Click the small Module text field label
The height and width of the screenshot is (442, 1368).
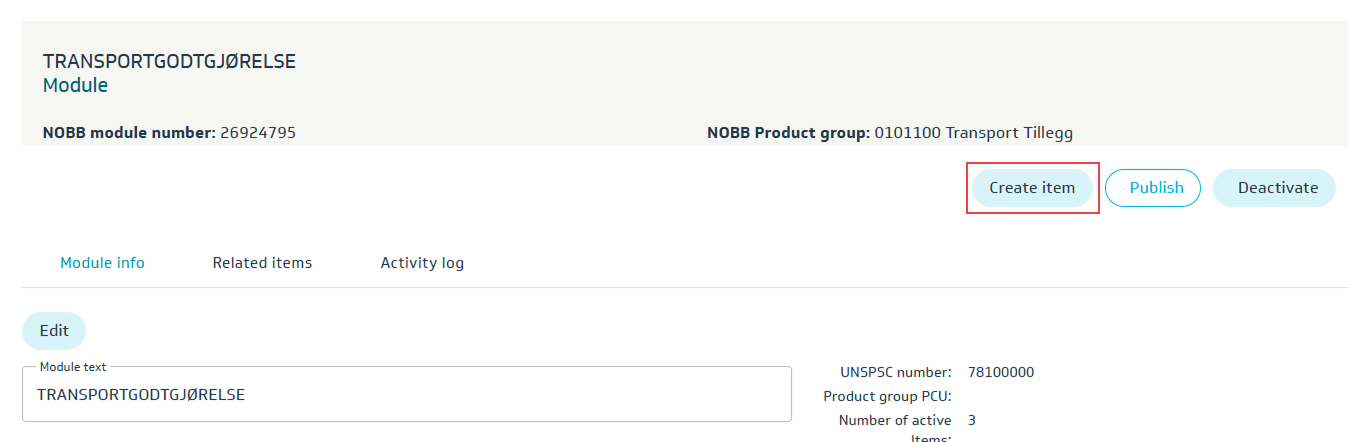[x=73, y=368]
